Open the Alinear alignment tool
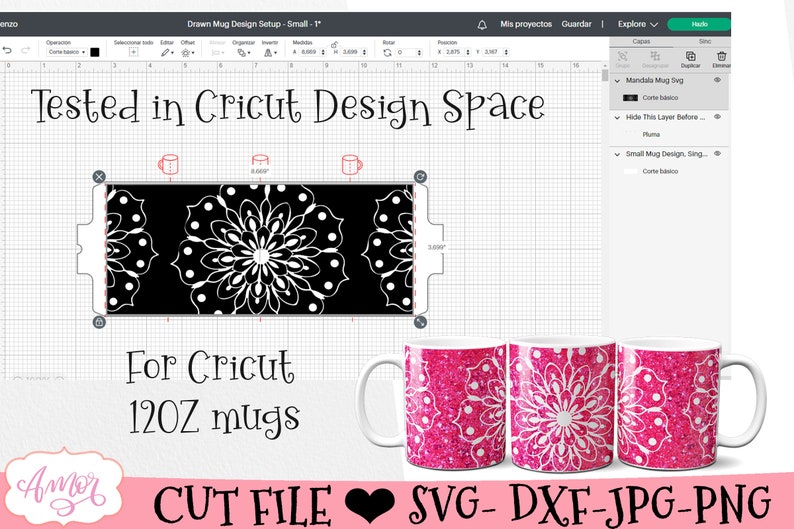Image resolution: width=794 pixels, height=529 pixels. (217, 52)
